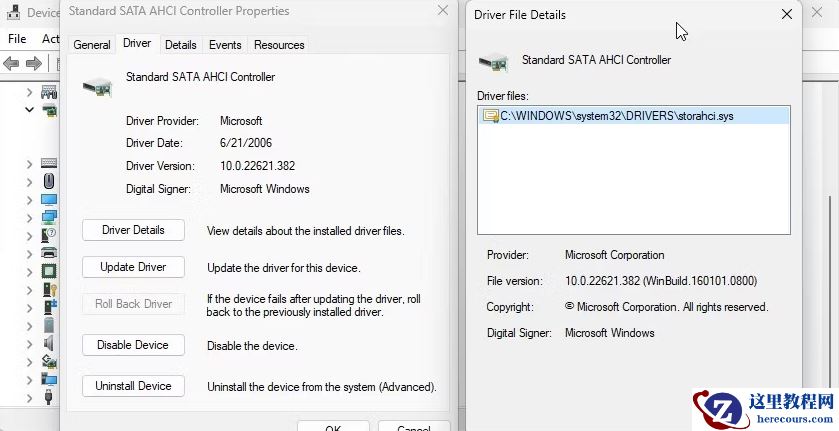Click the Update Driver button

(133, 267)
